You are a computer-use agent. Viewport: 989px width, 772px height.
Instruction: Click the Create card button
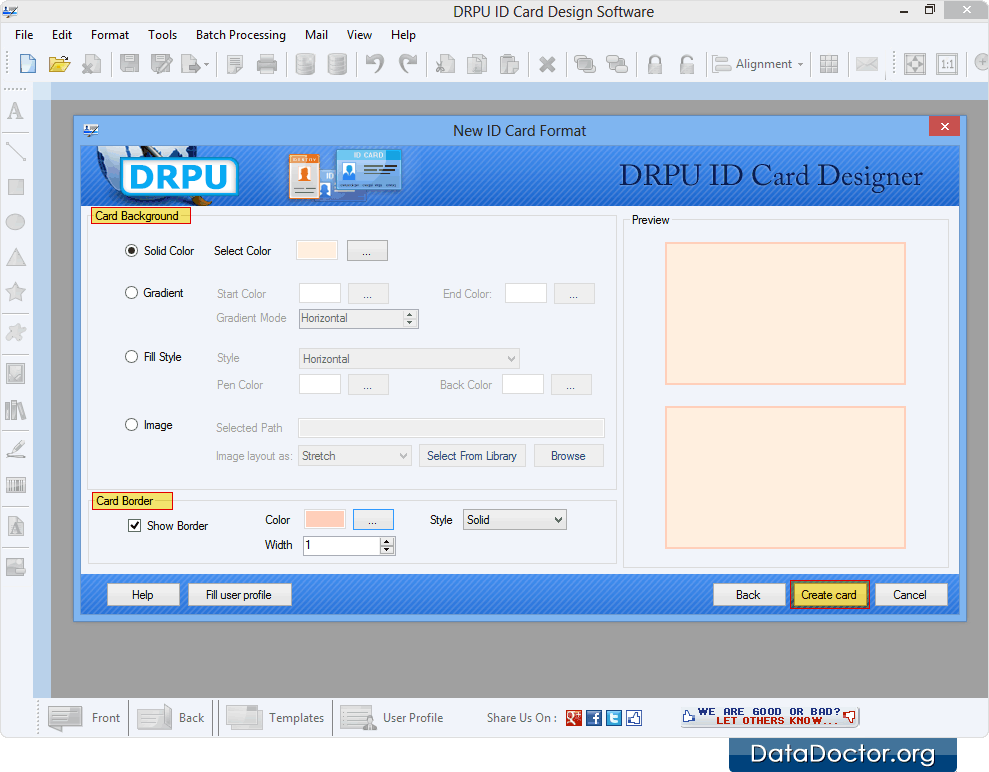pos(829,595)
